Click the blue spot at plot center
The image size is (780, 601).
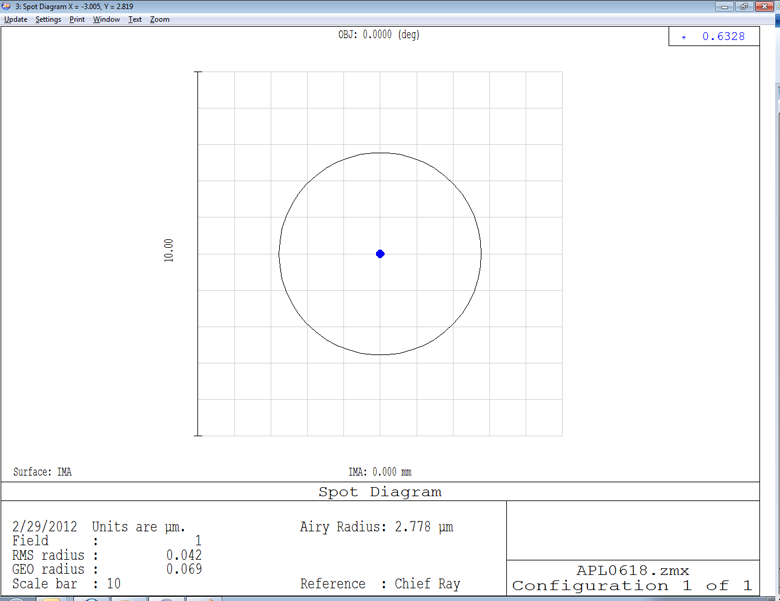(380, 254)
